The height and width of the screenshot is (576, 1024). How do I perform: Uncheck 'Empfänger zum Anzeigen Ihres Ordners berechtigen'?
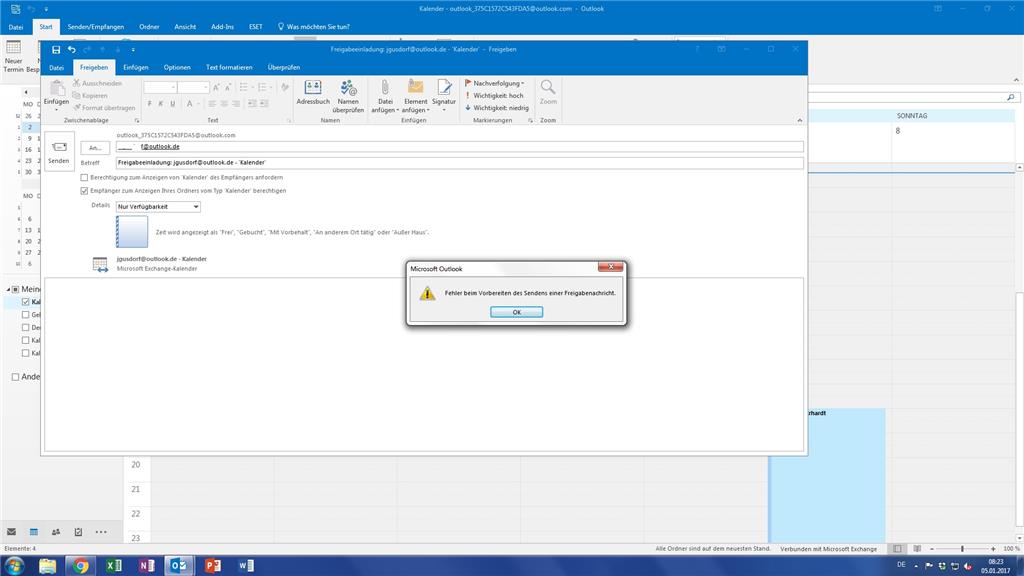point(84,191)
